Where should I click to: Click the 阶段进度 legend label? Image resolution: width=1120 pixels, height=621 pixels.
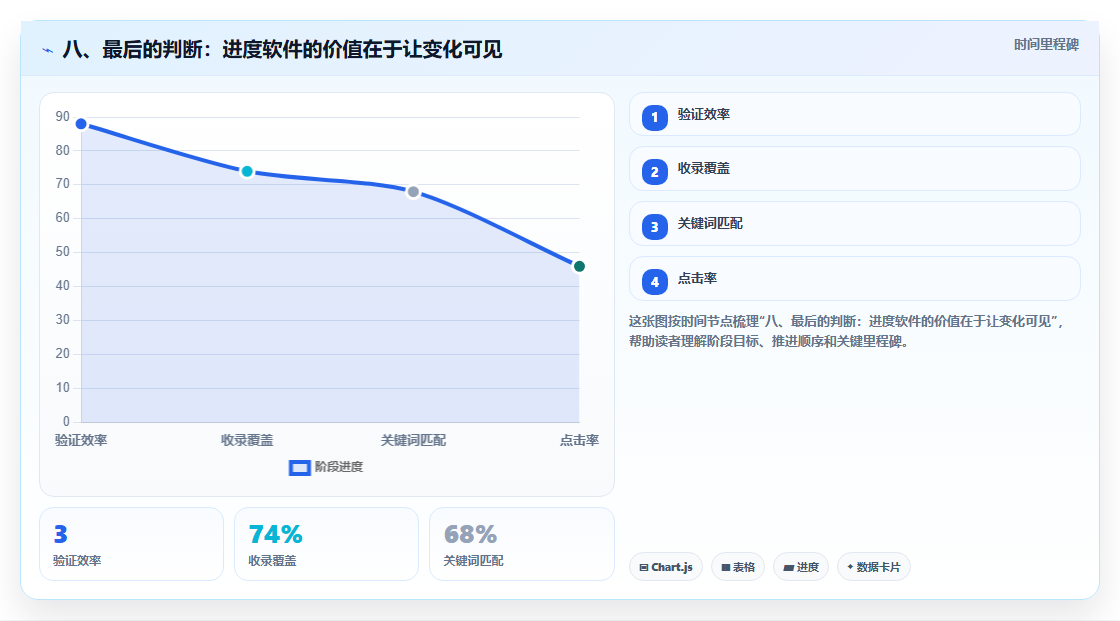(x=339, y=467)
